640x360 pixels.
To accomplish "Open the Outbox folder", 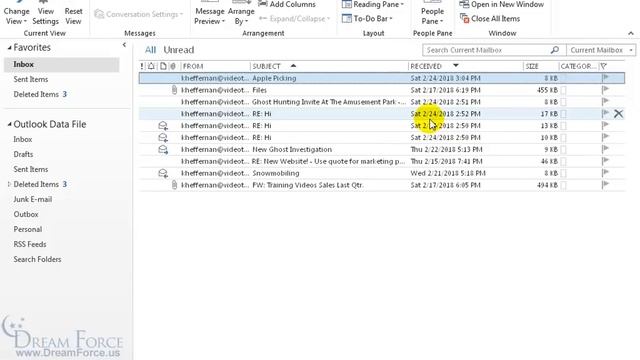I will (x=26, y=214).
